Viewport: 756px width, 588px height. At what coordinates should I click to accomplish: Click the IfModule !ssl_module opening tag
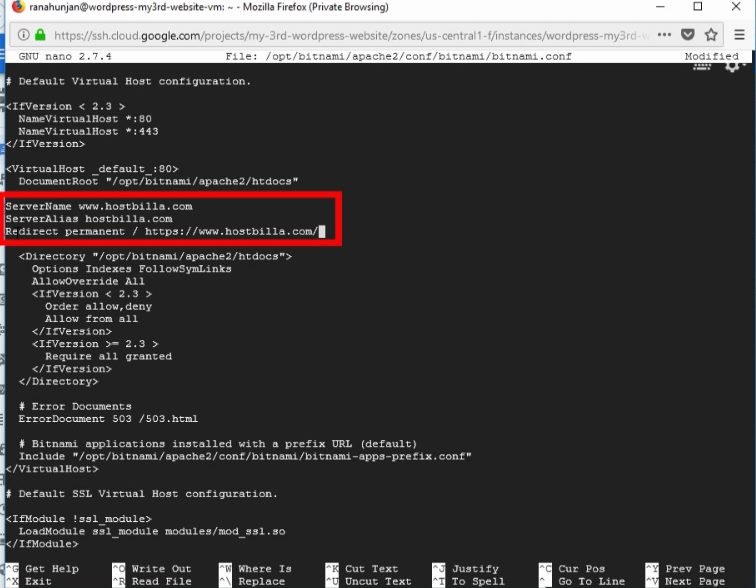tap(79, 519)
